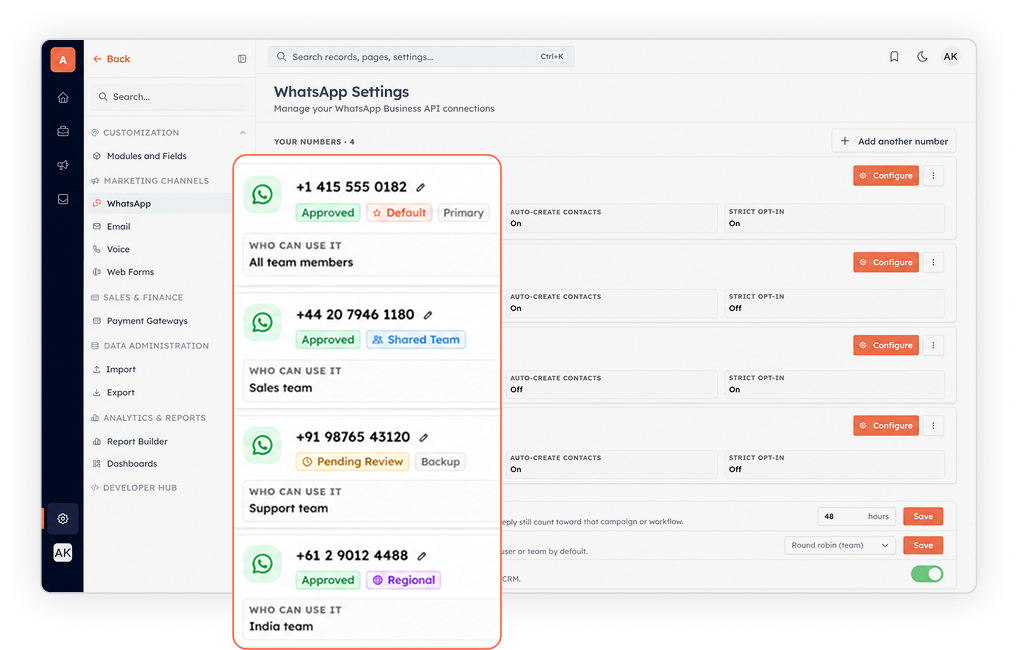The width and height of the screenshot is (1018, 650).
Task: Open Payment Gateways
Action: tap(147, 321)
